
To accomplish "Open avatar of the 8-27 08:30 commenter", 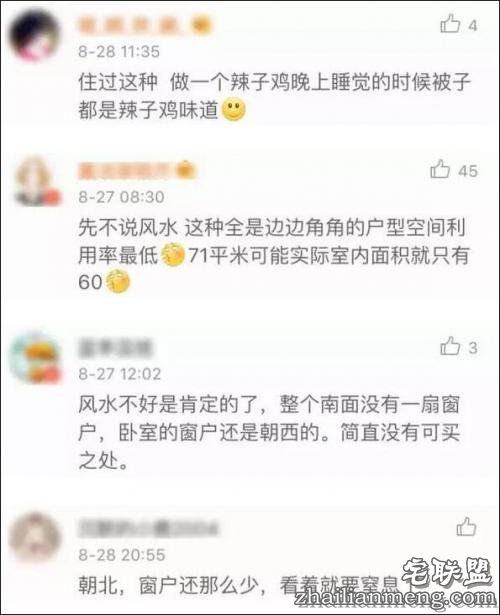I will pyautogui.click(x=37, y=181).
